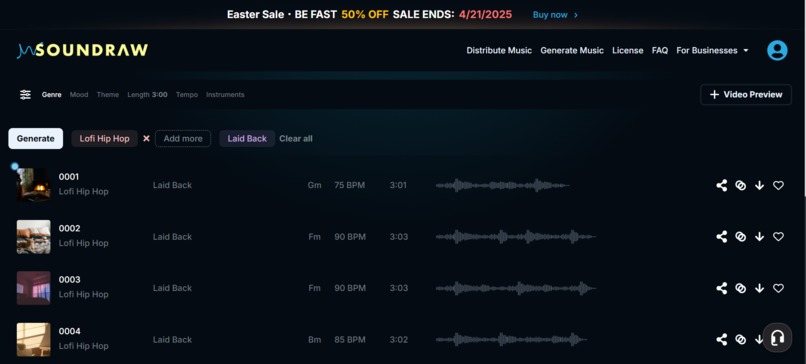The width and height of the screenshot is (806, 364).
Task: Play track 0001 via its thumbnail
Action: (x=33, y=185)
